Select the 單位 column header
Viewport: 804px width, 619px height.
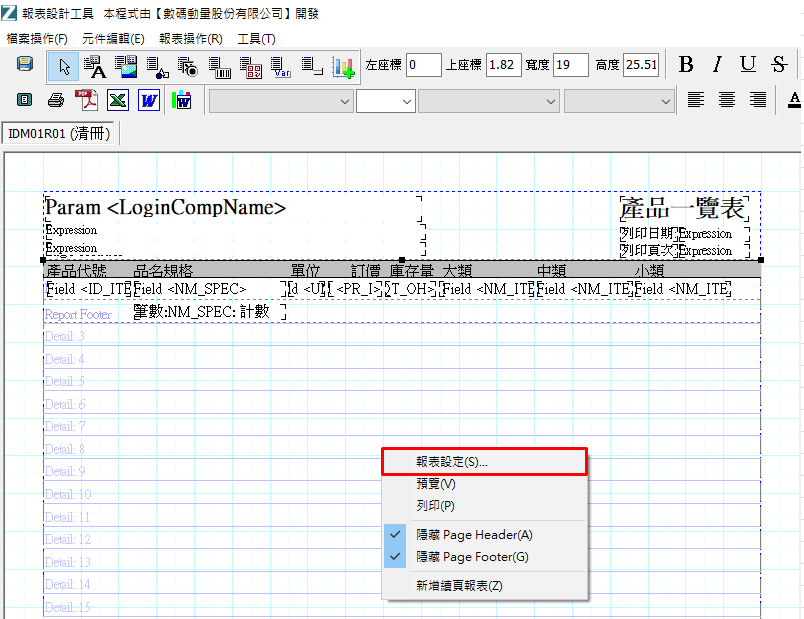tap(306, 270)
